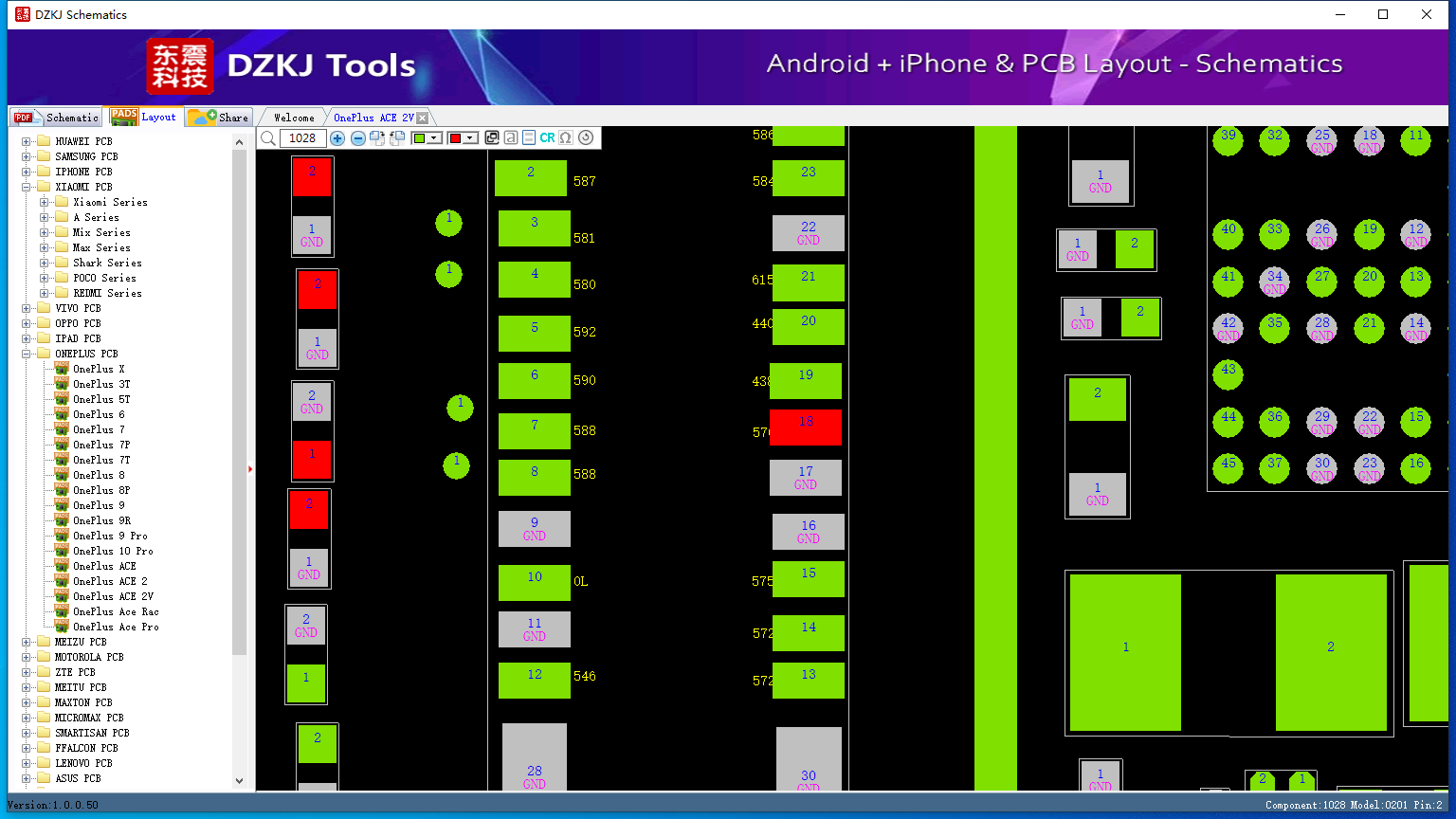Click the red highlight color swatch
This screenshot has width=1456, height=819.
(x=455, y=138)
